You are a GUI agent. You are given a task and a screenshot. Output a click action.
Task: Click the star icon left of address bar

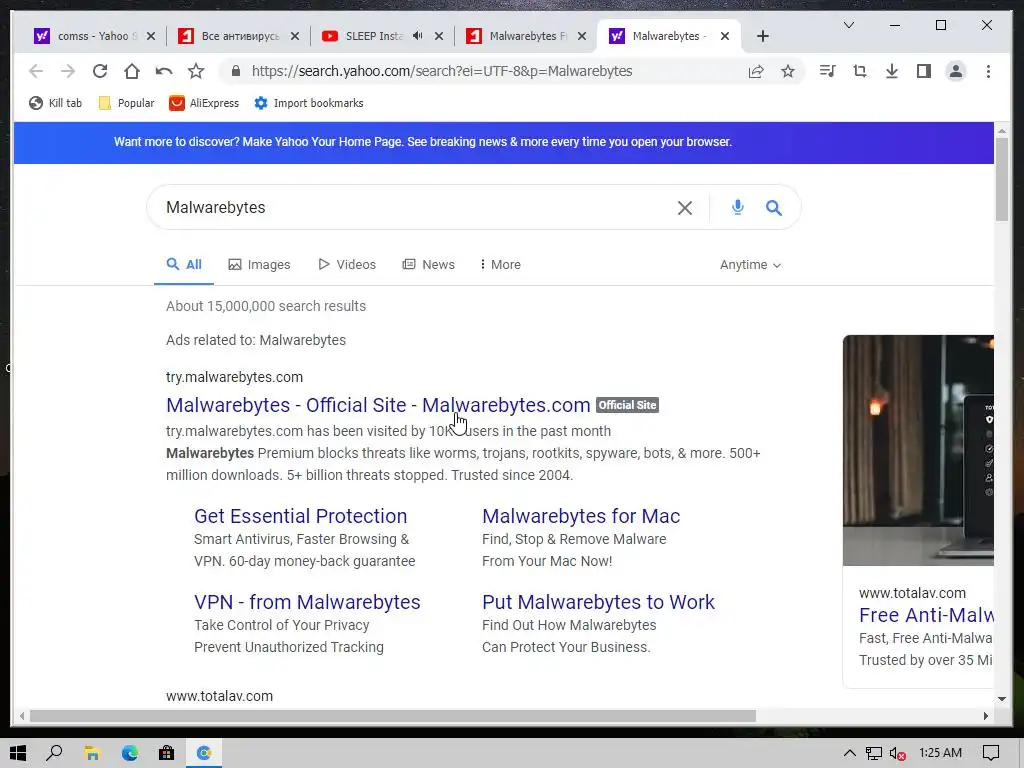point(196,71)
